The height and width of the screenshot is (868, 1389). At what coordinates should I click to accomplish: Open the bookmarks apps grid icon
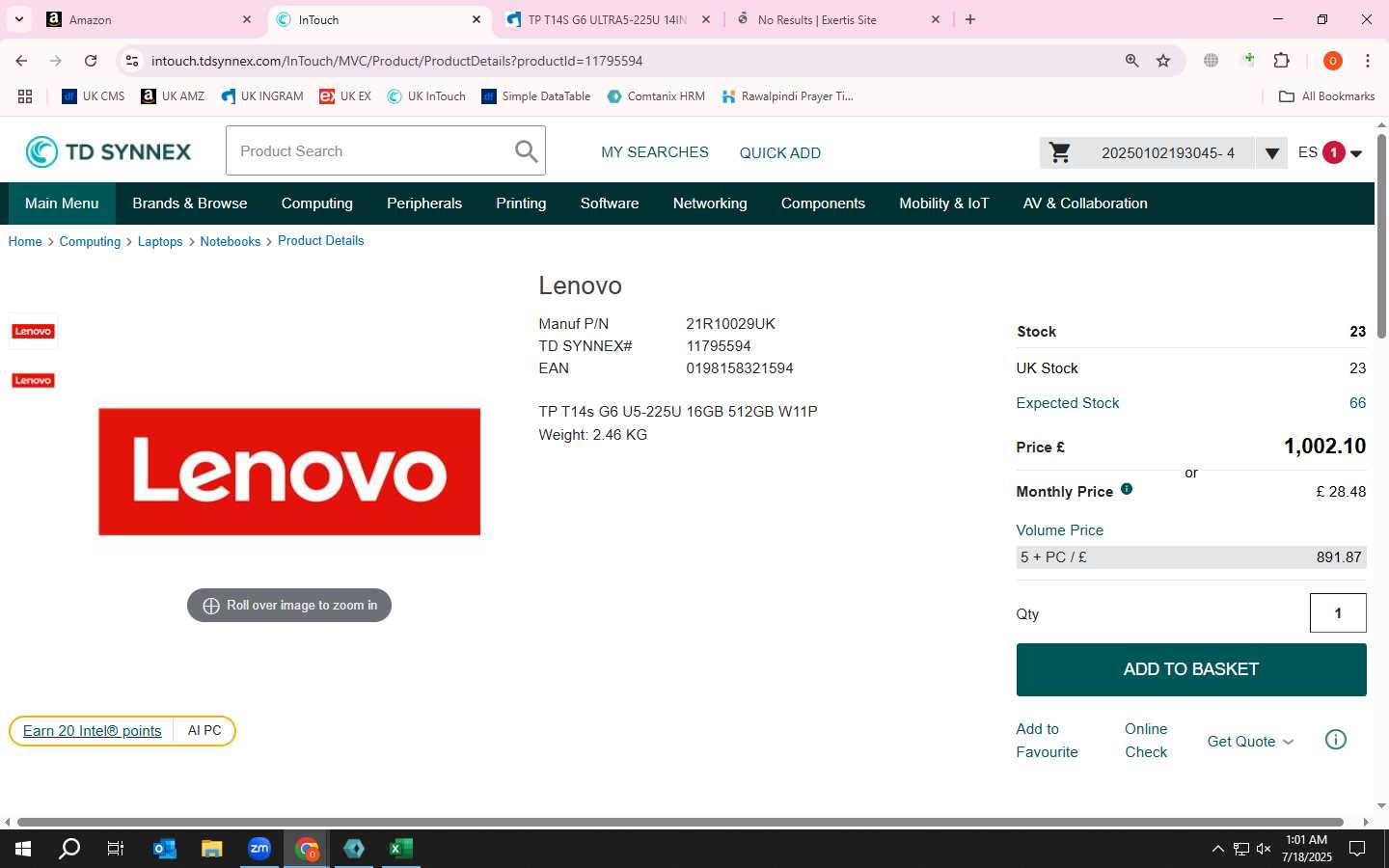pos(25,96)
